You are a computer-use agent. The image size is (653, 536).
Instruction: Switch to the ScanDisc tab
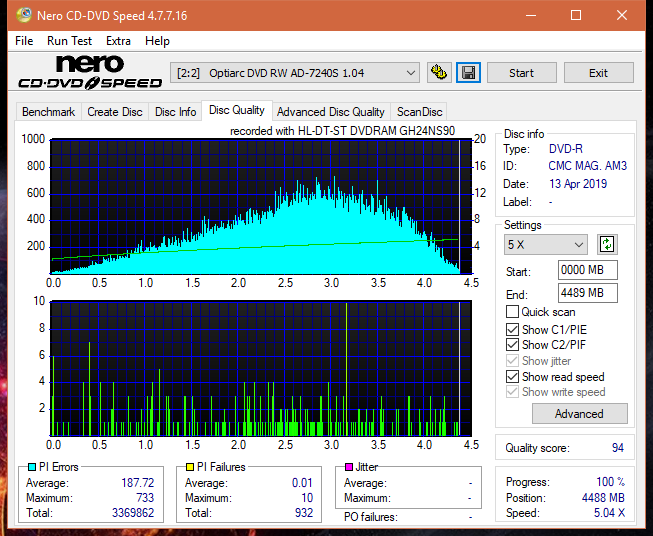coord(419,112)
